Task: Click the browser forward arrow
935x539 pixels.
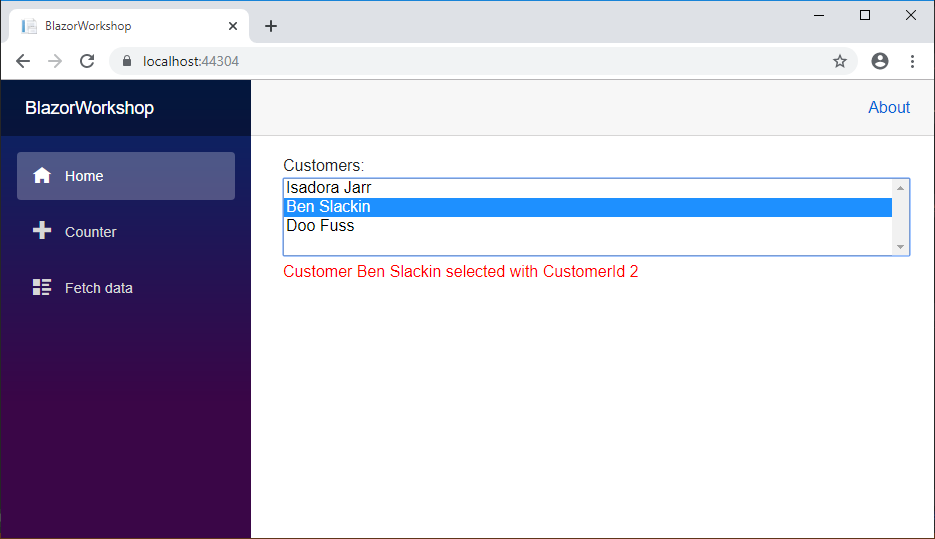Action: [55, 61]
